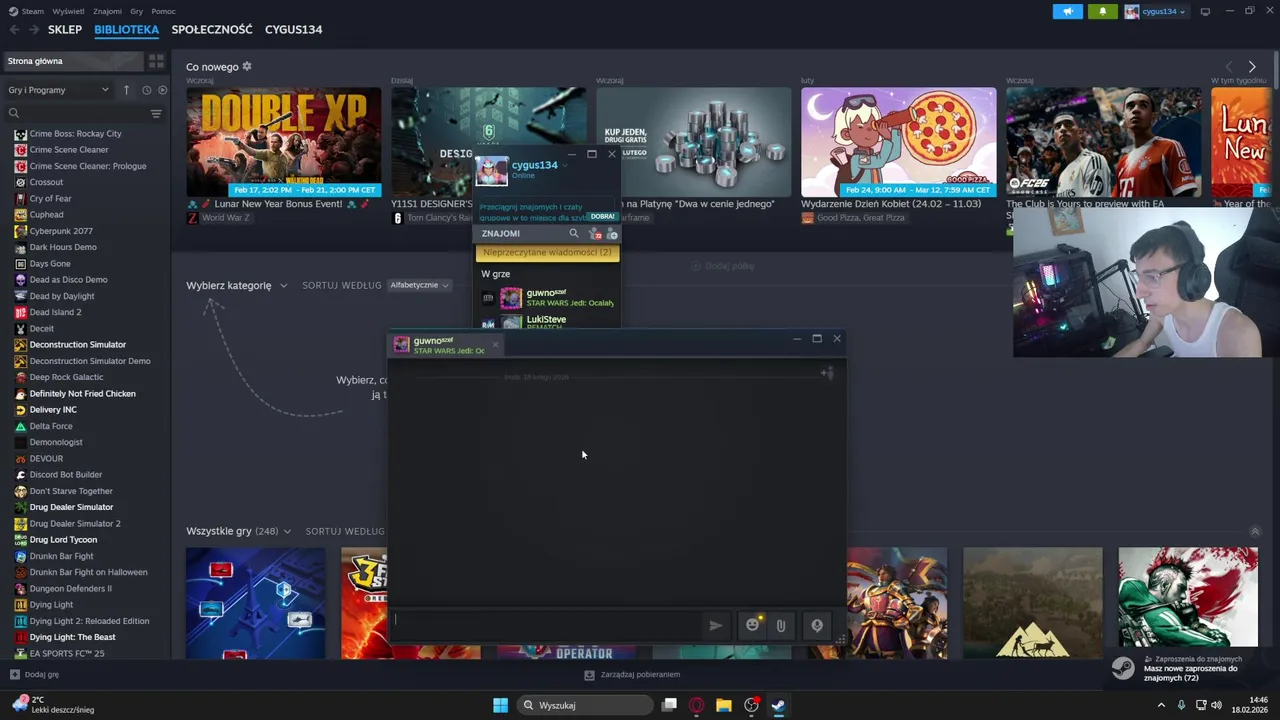Open Nieprzeczytane wiadomości (2) banner

click(547, 252)
